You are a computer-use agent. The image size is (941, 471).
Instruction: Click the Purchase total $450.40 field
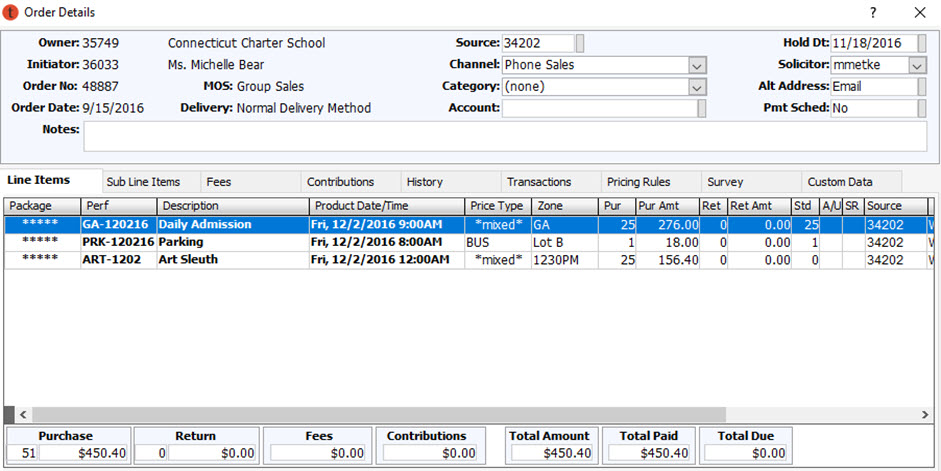click(84, 453)
